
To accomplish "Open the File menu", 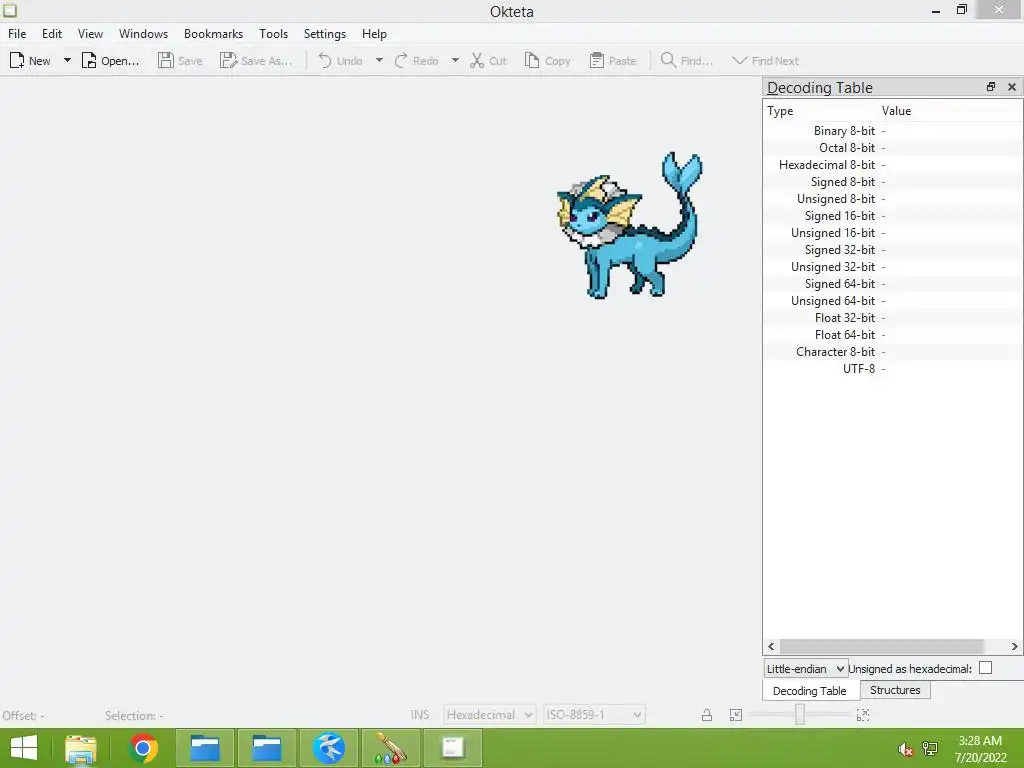I will (17, 34).
